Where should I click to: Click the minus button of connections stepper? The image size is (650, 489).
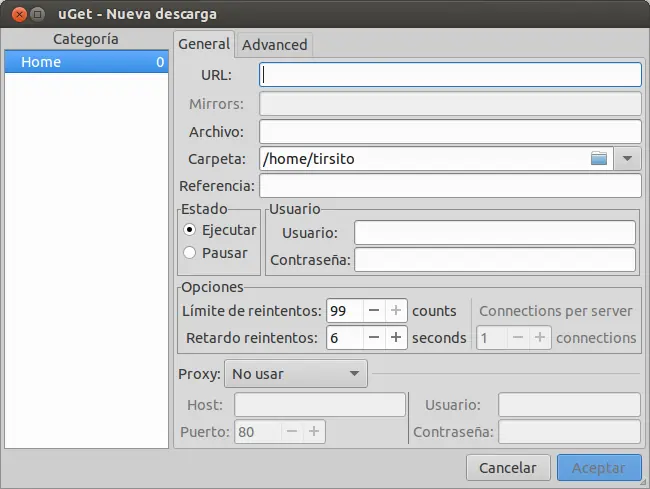(x=518, y=338)
